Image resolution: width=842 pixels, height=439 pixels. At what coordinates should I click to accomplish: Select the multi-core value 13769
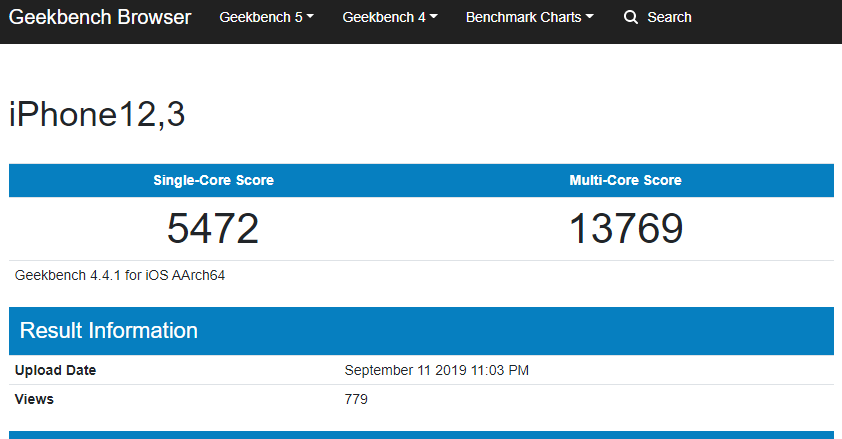626,229
